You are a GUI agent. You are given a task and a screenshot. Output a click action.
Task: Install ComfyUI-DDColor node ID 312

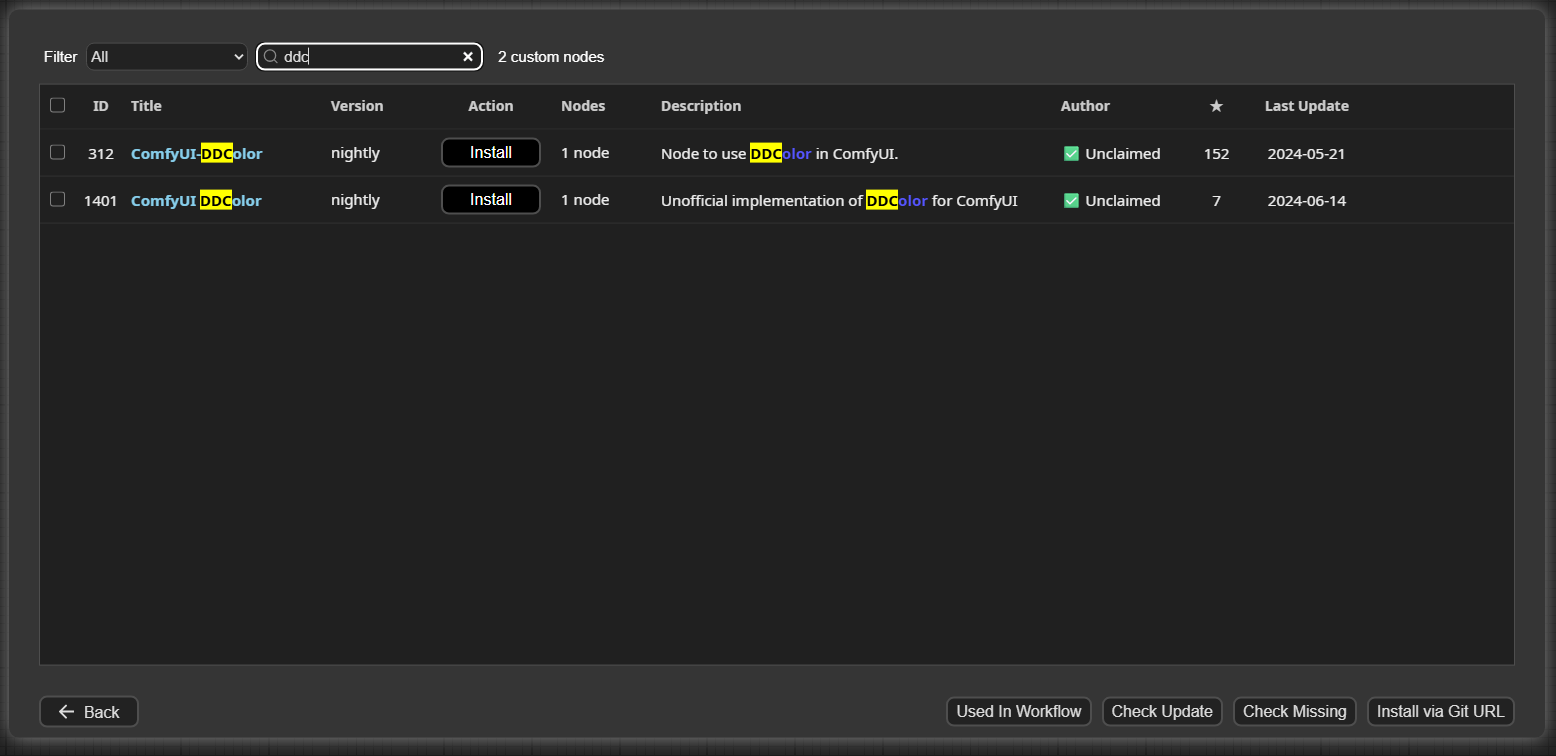coord(490,153)
